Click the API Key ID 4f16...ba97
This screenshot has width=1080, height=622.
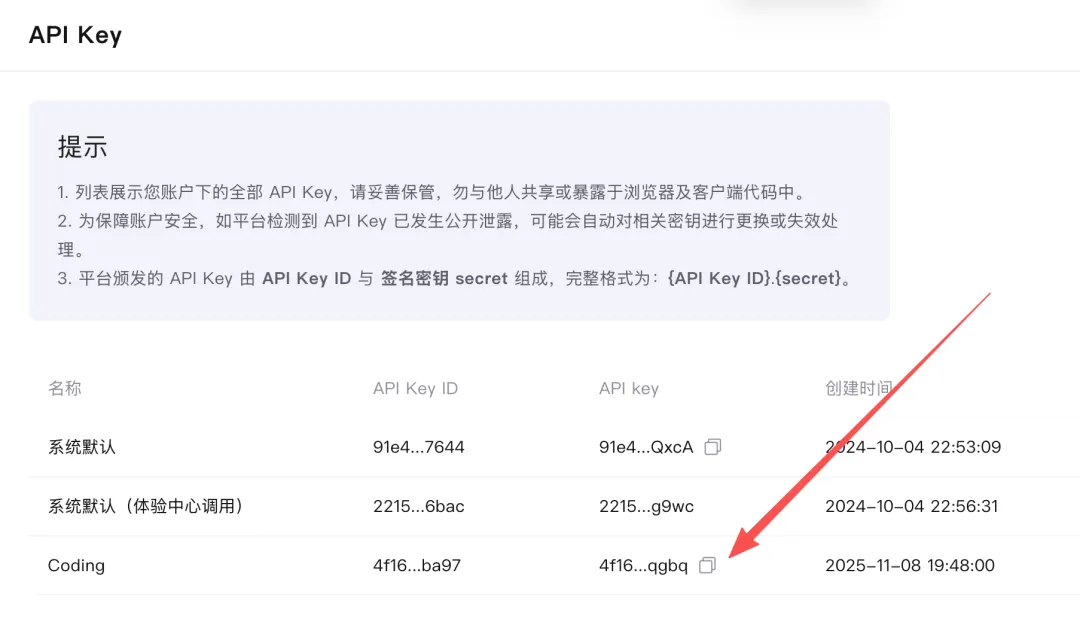click(416, 565)
